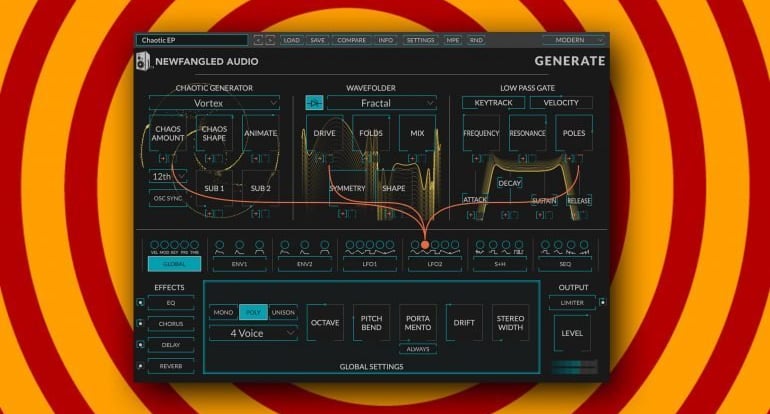Toggle the Limiter power switch

(603, 303)
